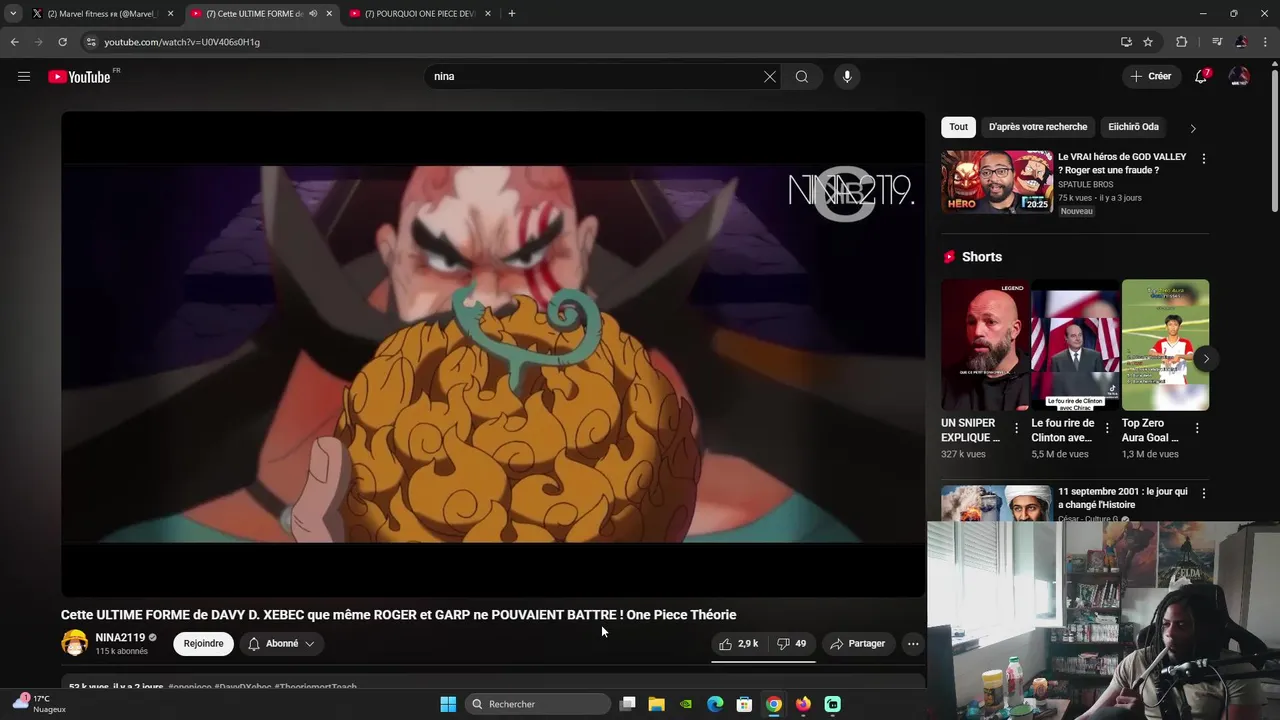Viewport: 1280px width, 720px height.
Task: Go back with browser back arrow
Action: click(x=14, y=42)
